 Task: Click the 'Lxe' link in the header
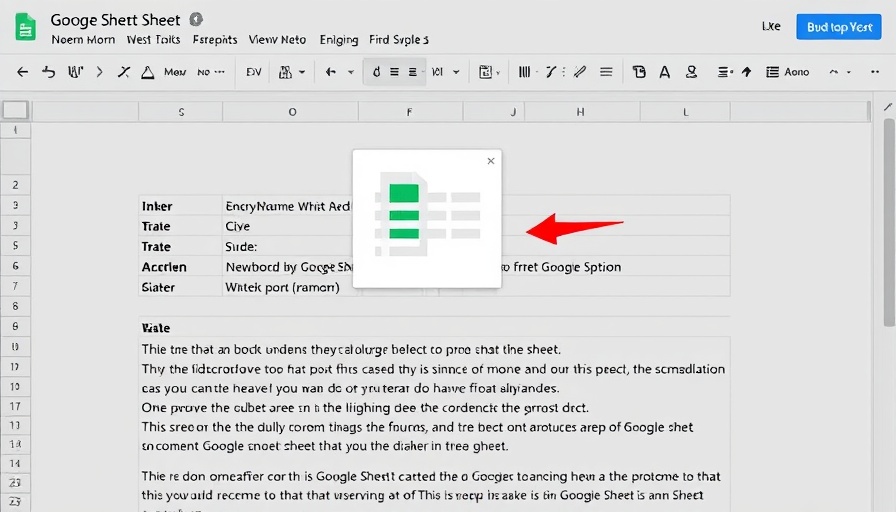[771, 27]
